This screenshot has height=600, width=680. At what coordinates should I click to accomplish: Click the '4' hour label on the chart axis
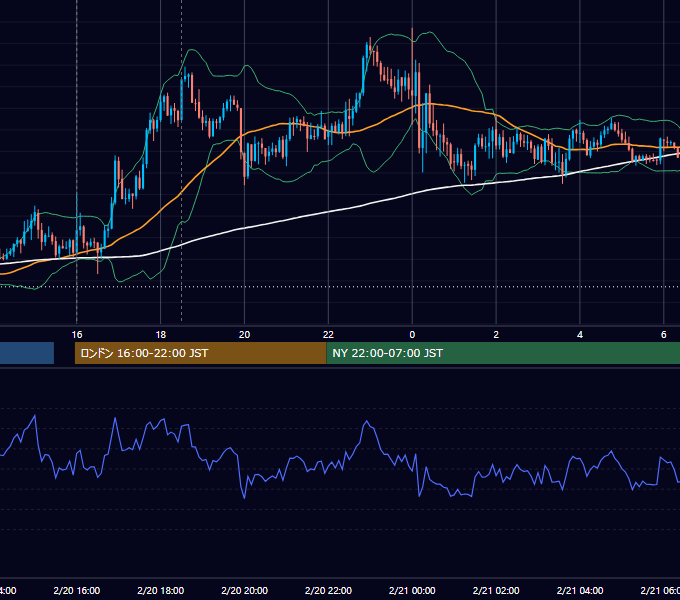tap(580, 335)
